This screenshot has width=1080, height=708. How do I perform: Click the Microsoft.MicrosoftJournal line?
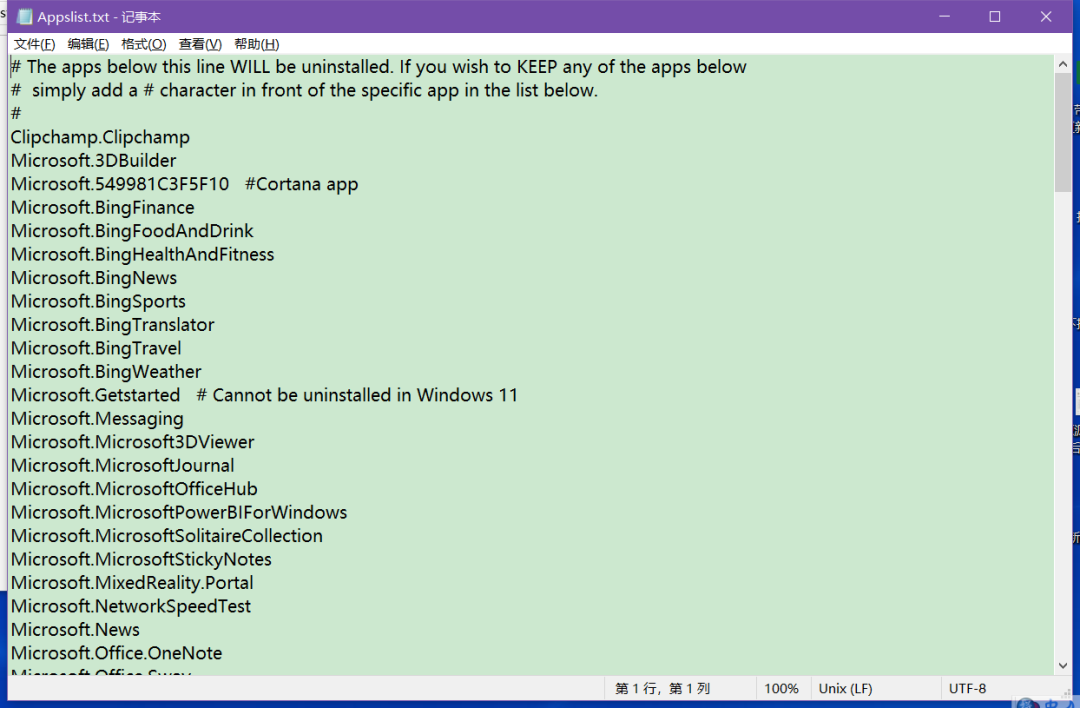click(x=123, y=465)
